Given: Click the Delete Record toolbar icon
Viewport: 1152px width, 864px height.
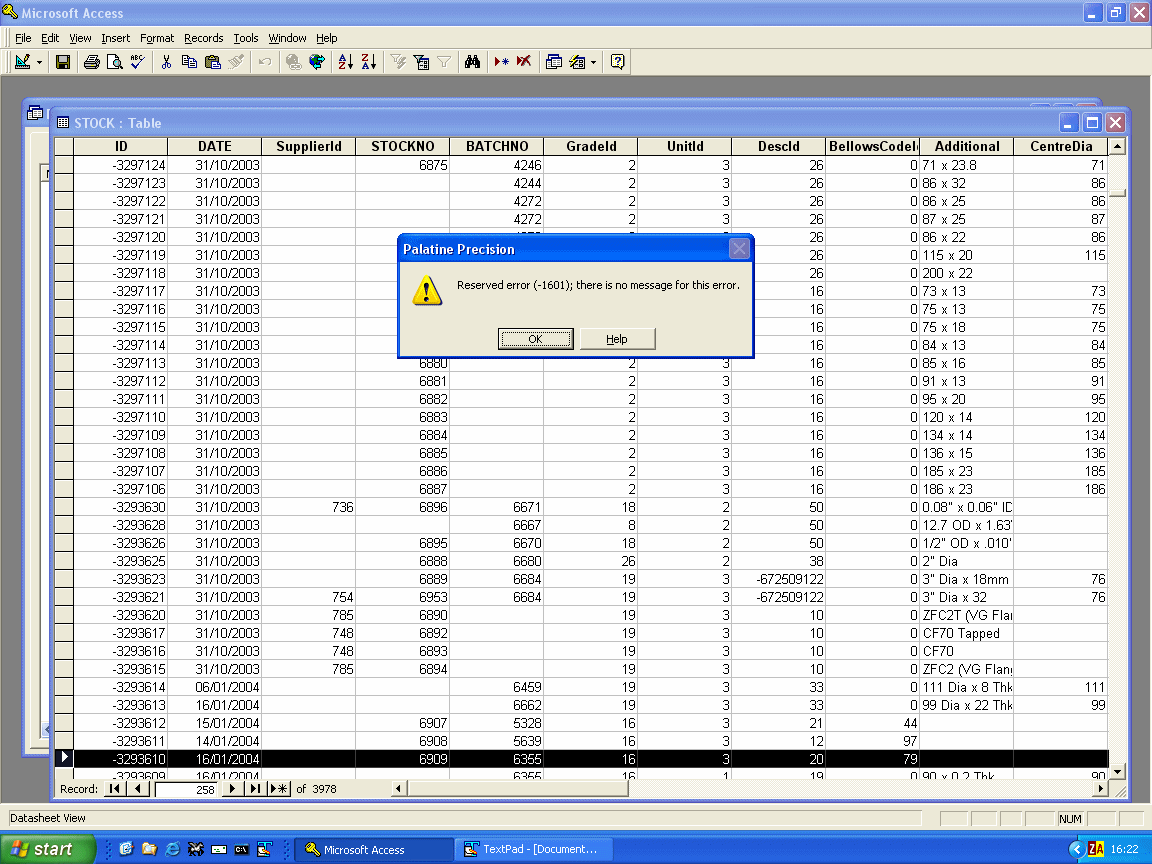Looking at the screenshot, I should pos(524,62).
